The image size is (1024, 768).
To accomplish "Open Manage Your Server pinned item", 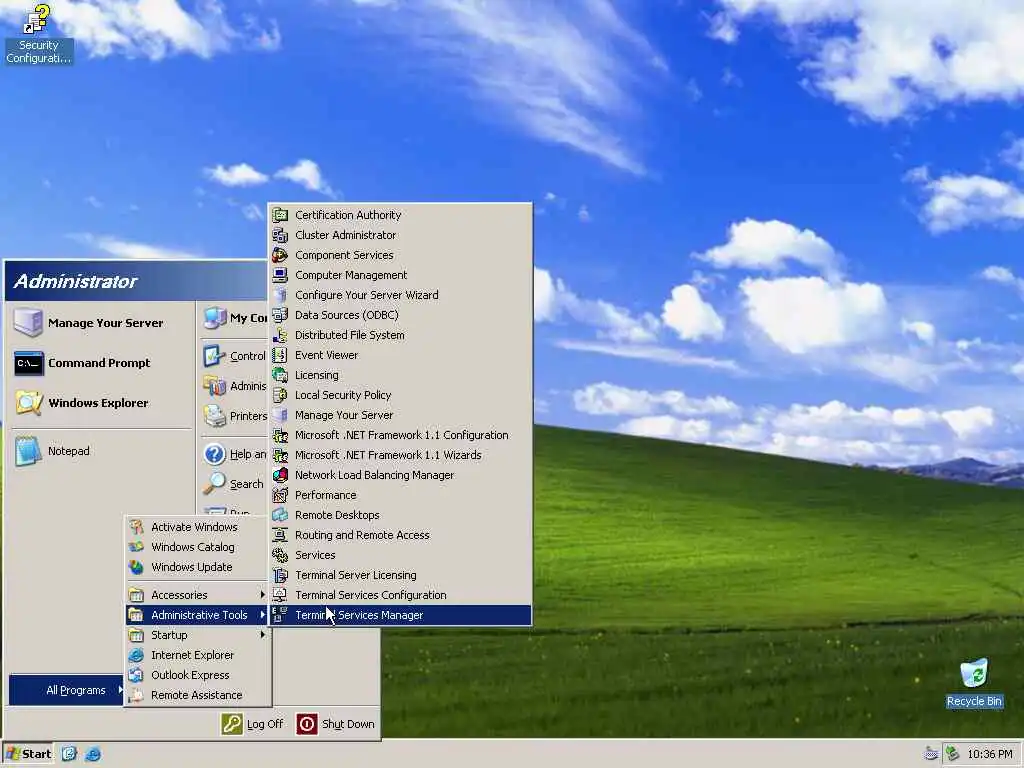I will 101,323.
